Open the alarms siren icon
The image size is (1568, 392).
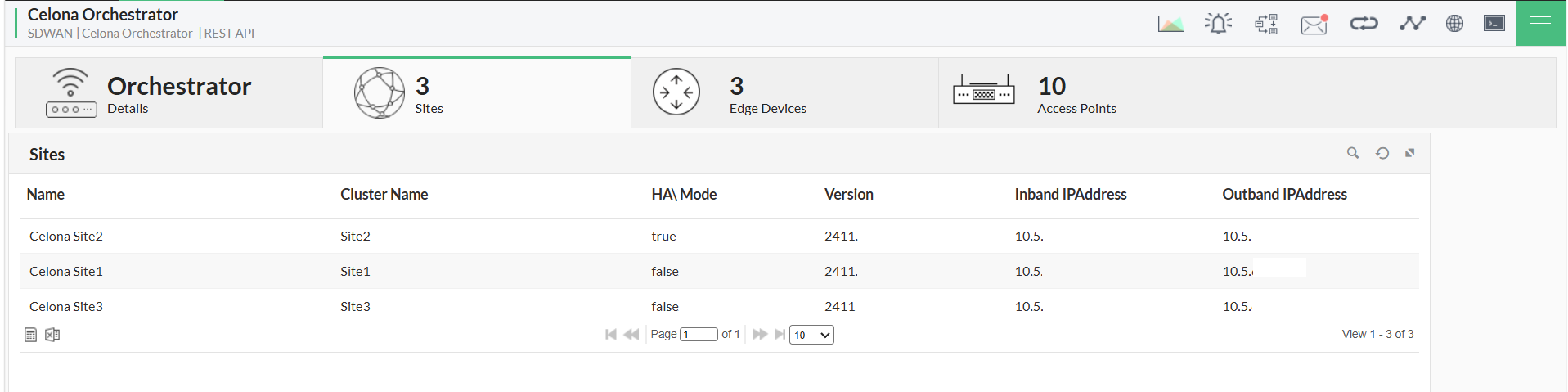1218,24
